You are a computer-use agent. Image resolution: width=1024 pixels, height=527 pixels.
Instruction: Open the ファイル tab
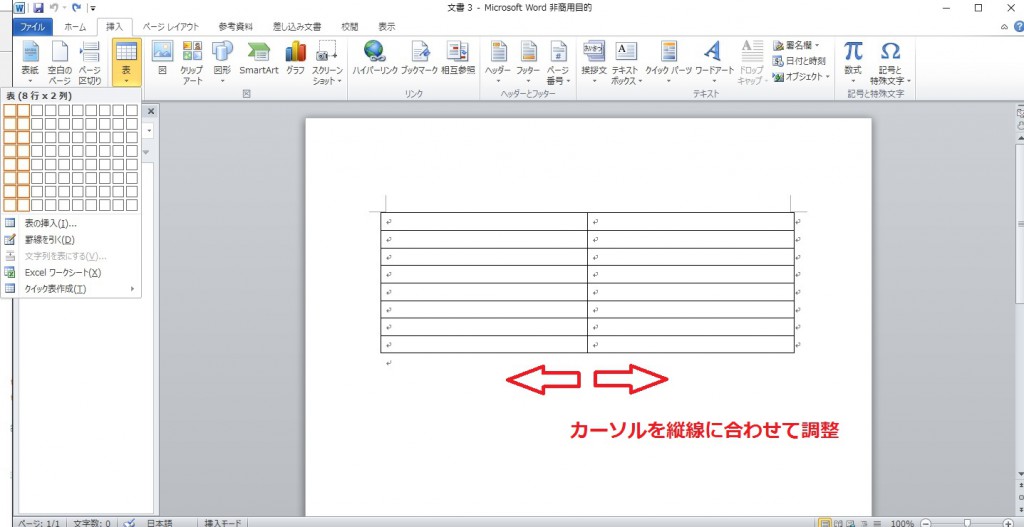(x=33, y=27)
